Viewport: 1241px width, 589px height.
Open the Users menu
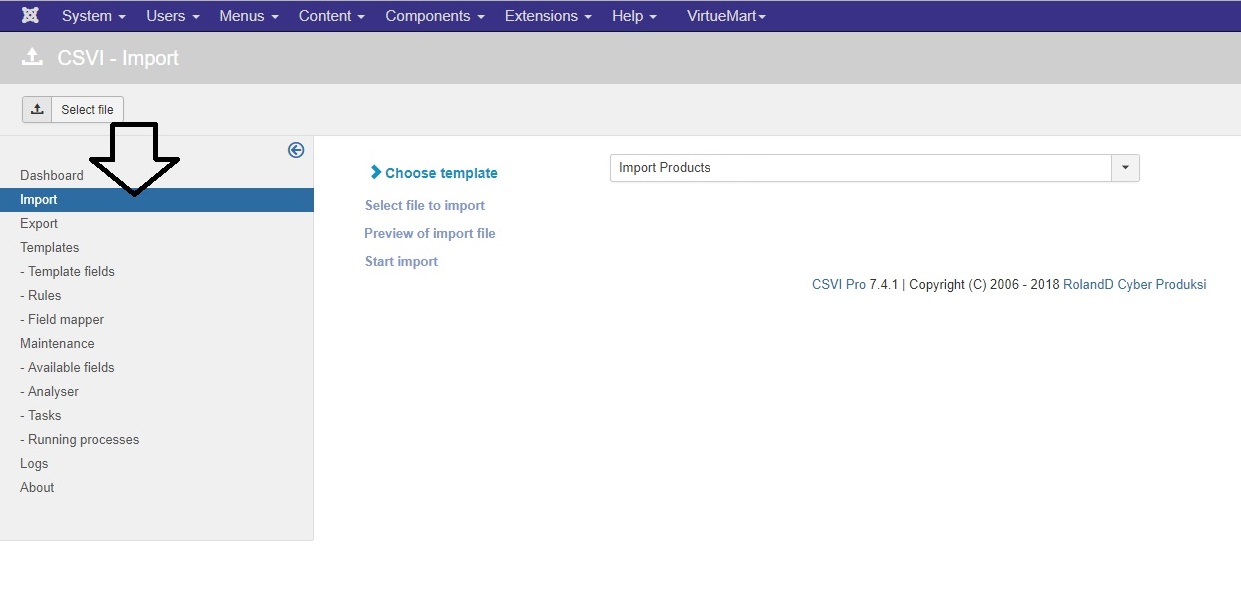pyautogui.click(x=173, y=16)
